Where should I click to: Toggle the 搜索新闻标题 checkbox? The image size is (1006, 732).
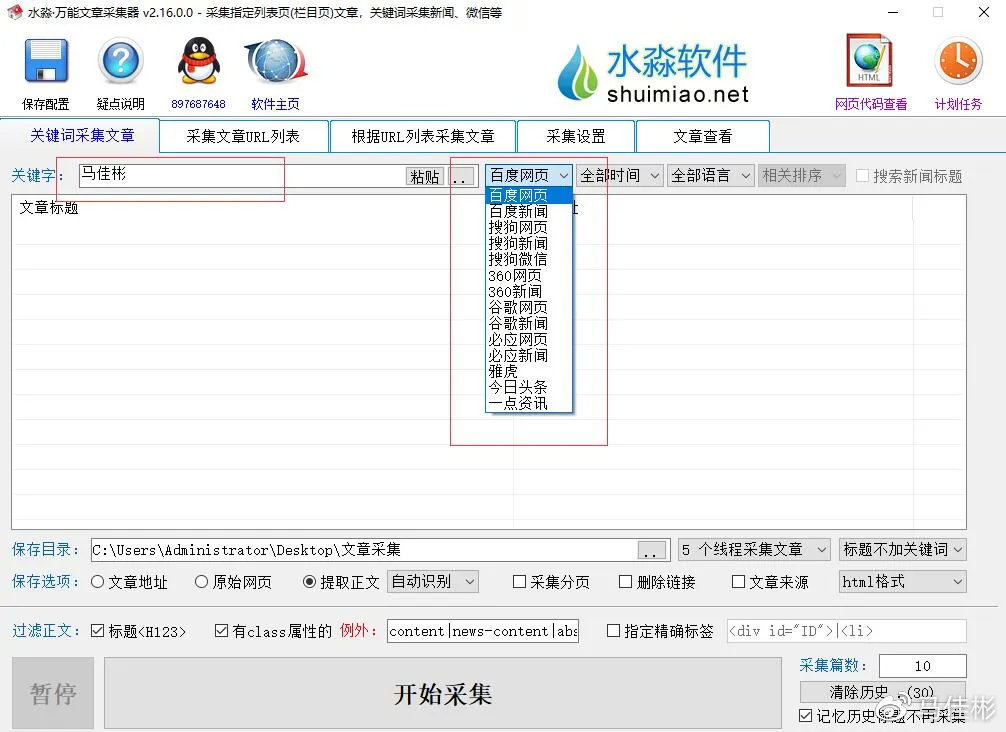[x=863, y=176]
